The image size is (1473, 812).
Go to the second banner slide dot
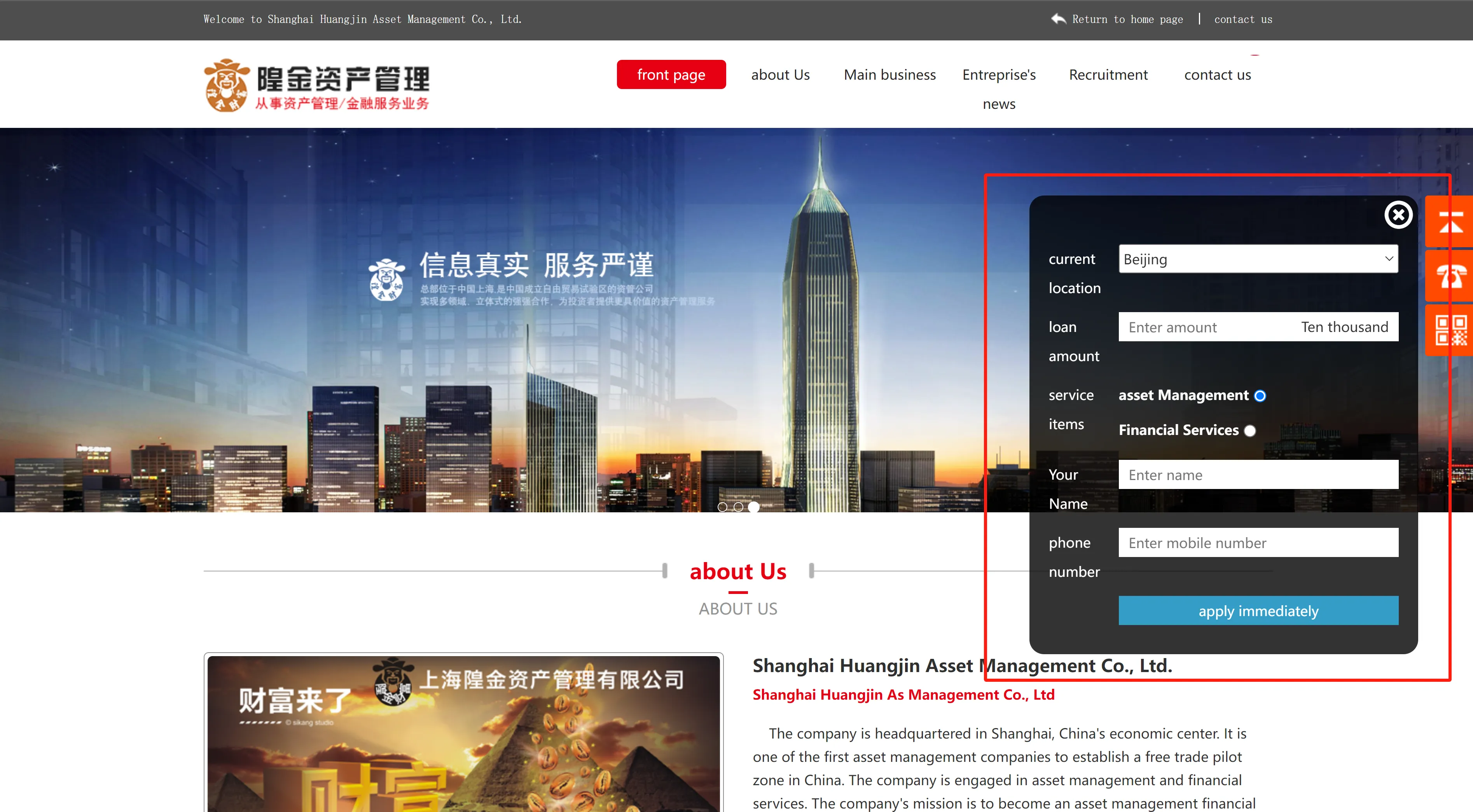pos(738,506)
